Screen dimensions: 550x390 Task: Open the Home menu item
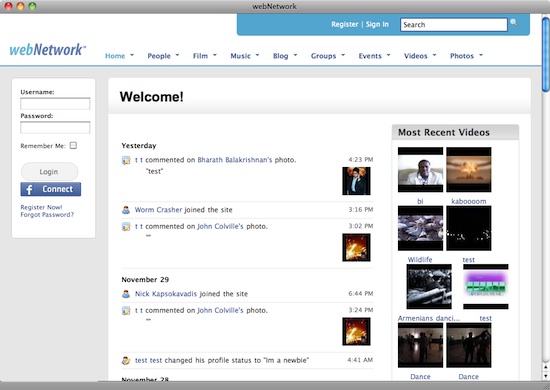point(115,56)
